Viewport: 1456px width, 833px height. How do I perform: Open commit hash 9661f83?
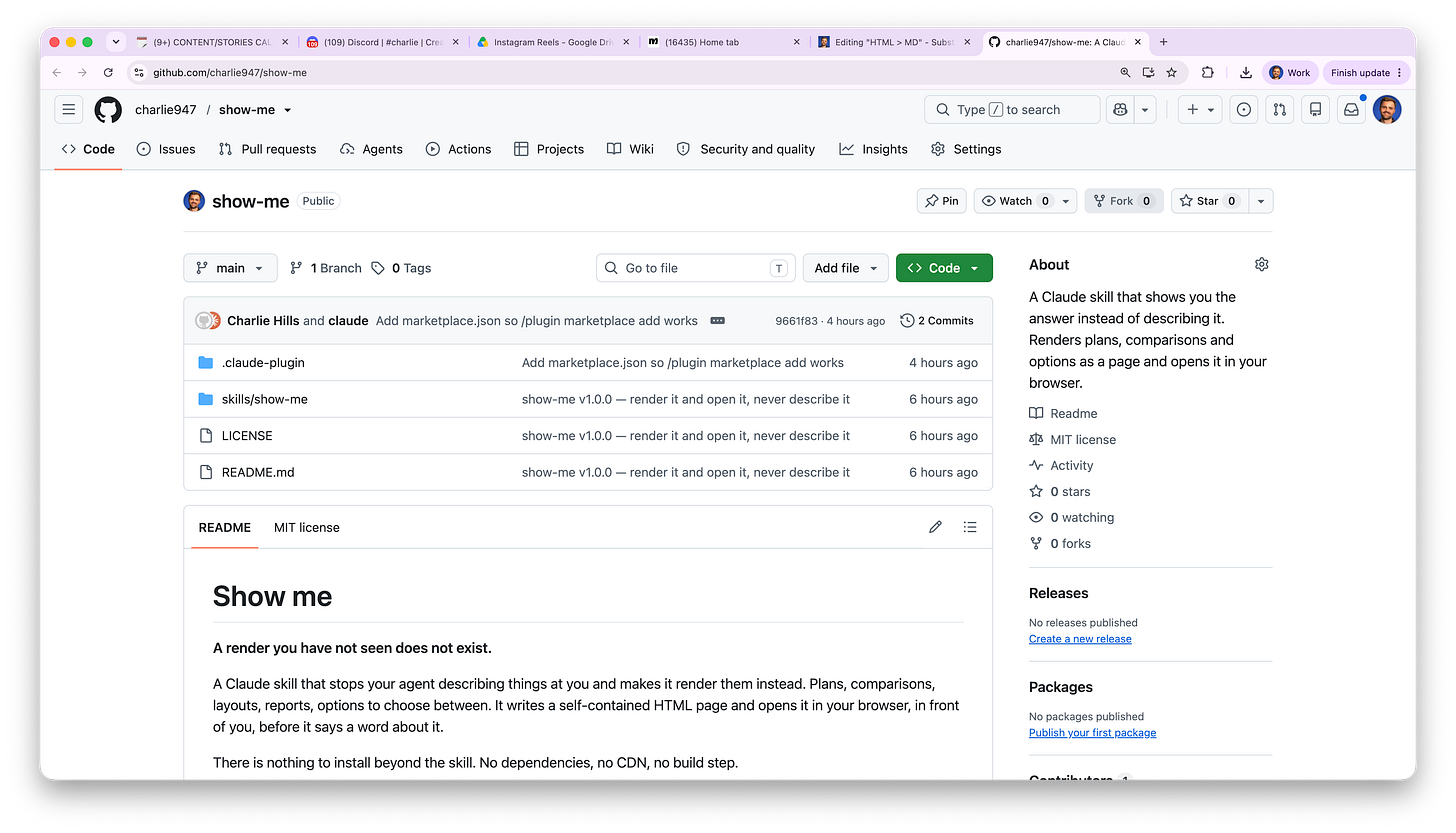point(796,321)
